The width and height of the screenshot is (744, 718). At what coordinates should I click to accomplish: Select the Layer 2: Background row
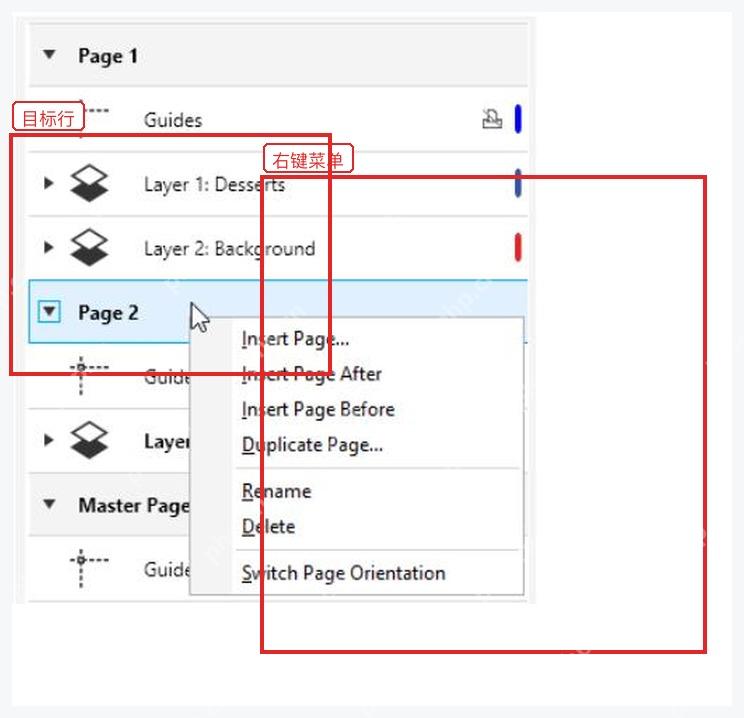[x=278, y=248]
